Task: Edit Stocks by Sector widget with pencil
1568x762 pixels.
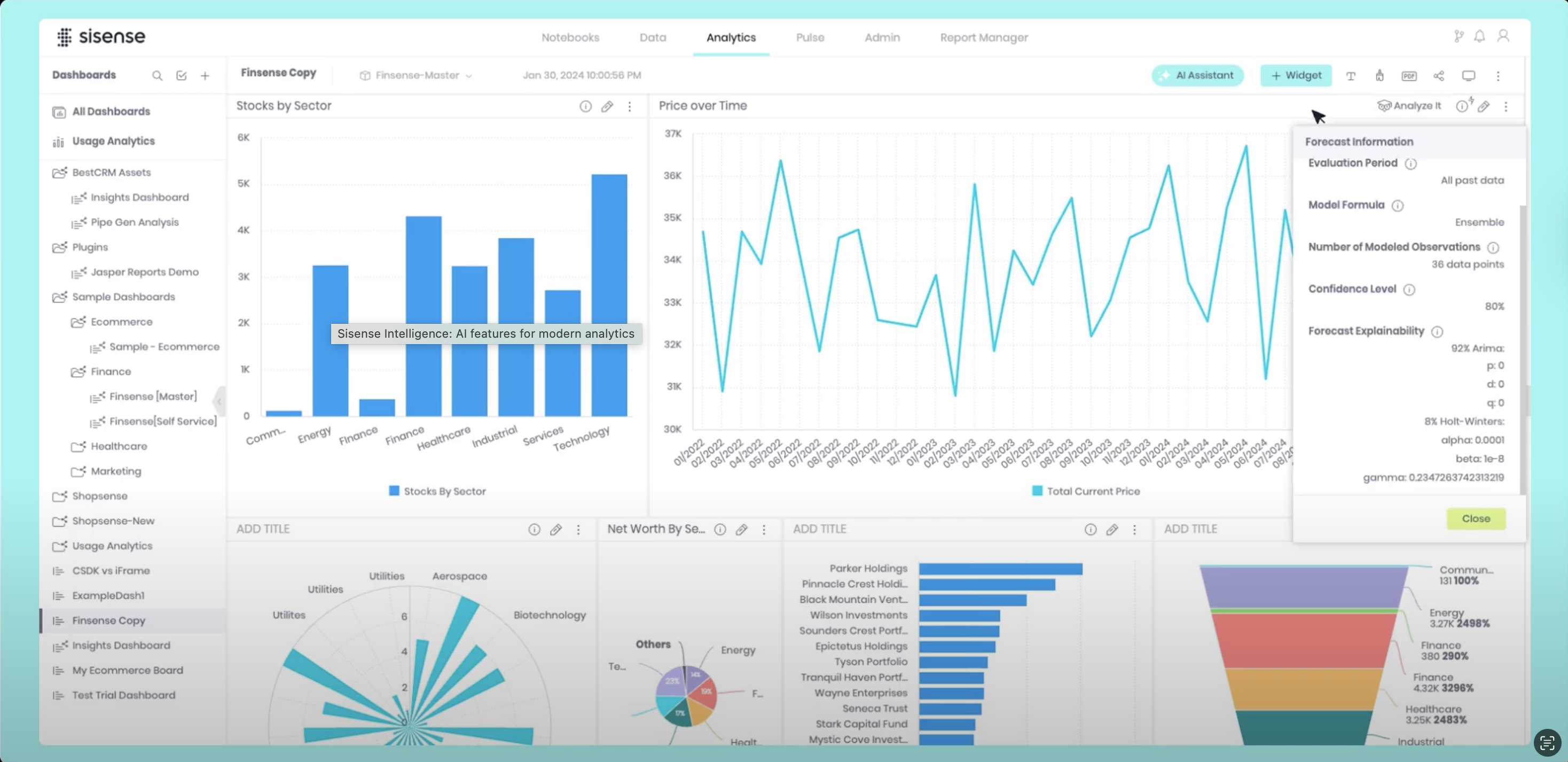Action: click(607, 106)
